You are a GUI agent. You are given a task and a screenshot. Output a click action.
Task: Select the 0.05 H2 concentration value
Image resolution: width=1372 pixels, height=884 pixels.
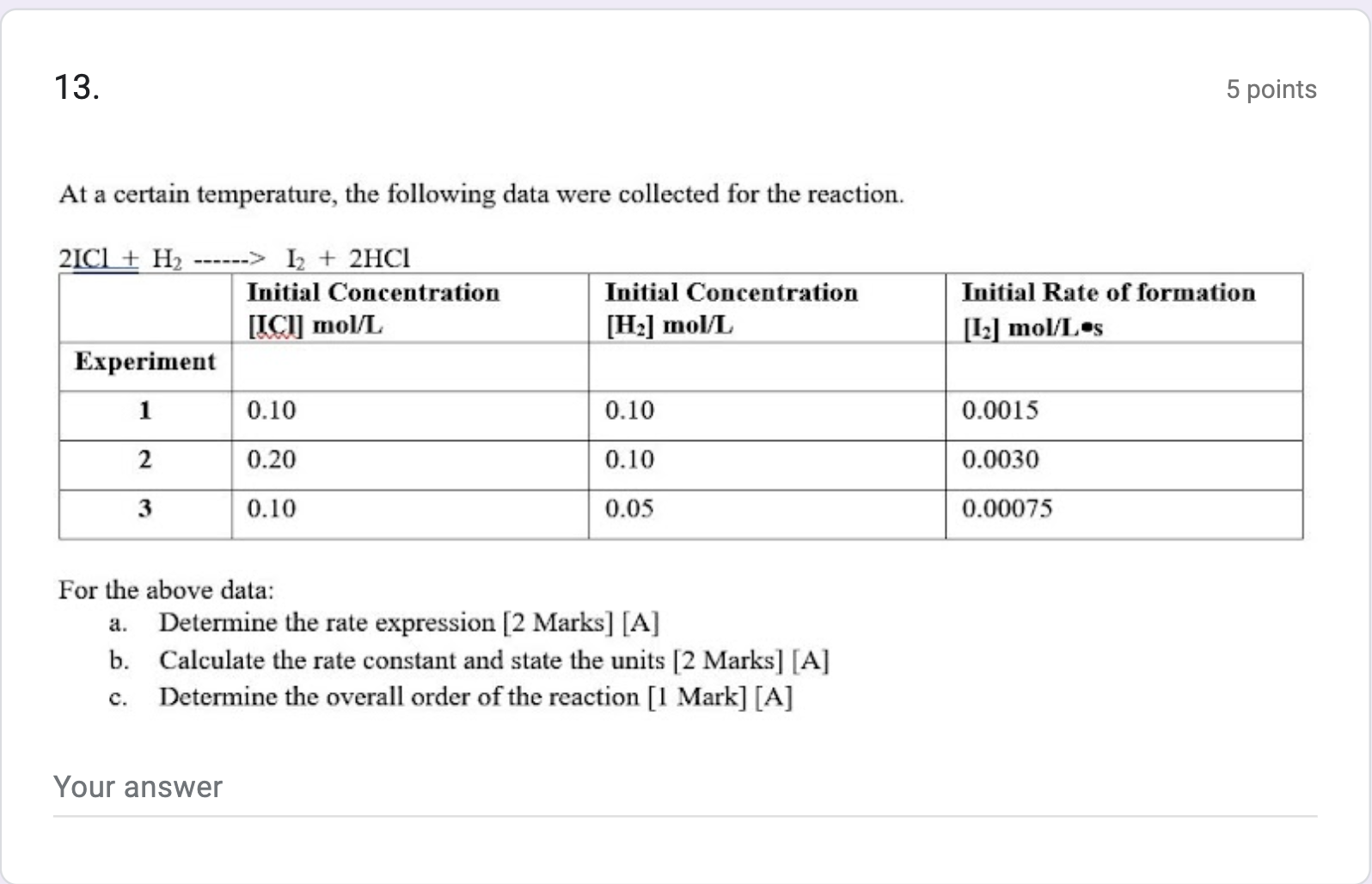(628, 509)
